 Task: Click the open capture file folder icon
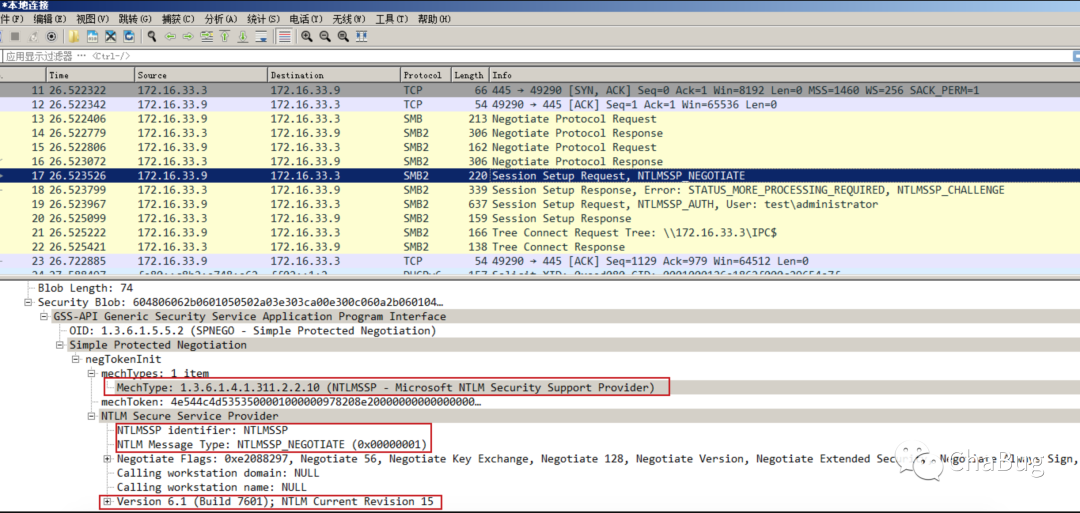(74, 36)
